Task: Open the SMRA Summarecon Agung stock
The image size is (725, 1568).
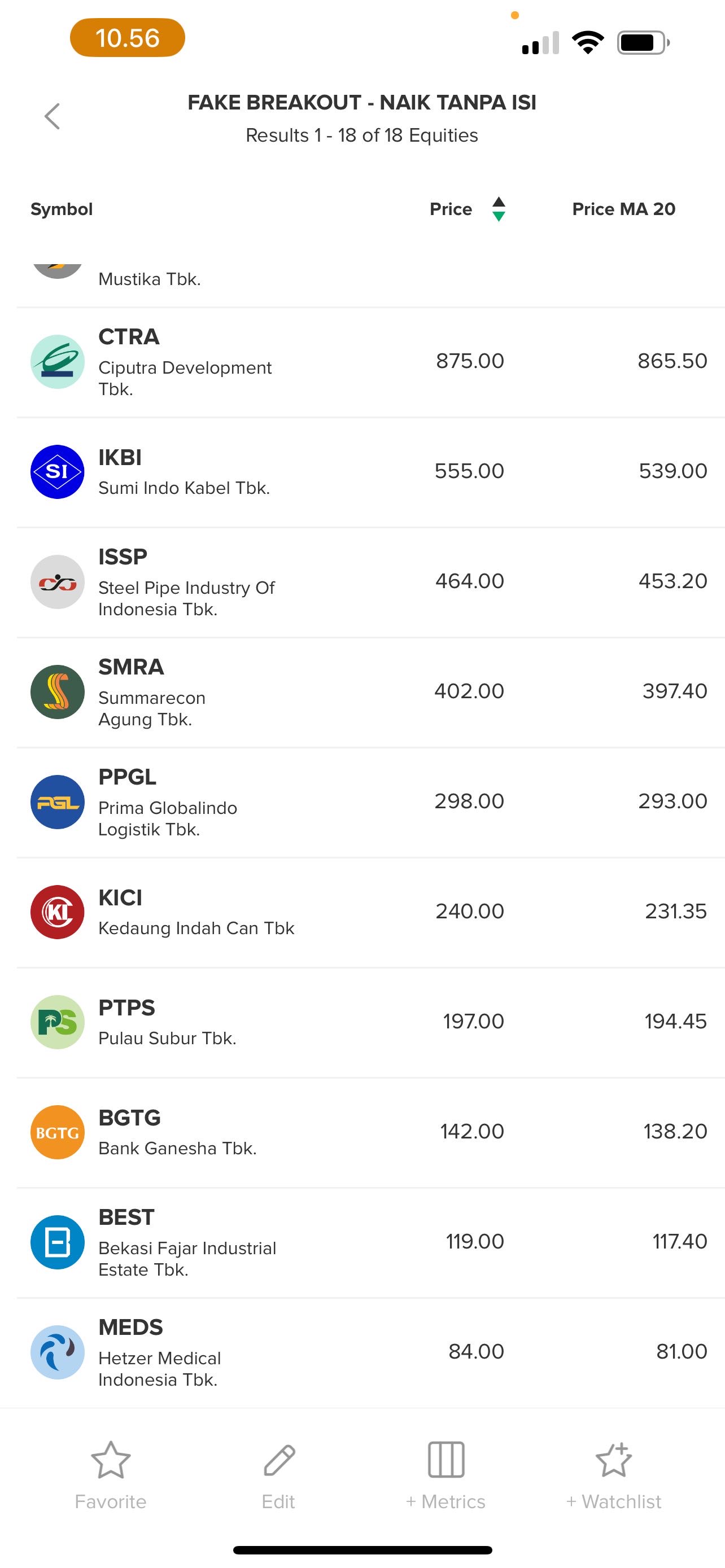Action: [x=152, y=692]
